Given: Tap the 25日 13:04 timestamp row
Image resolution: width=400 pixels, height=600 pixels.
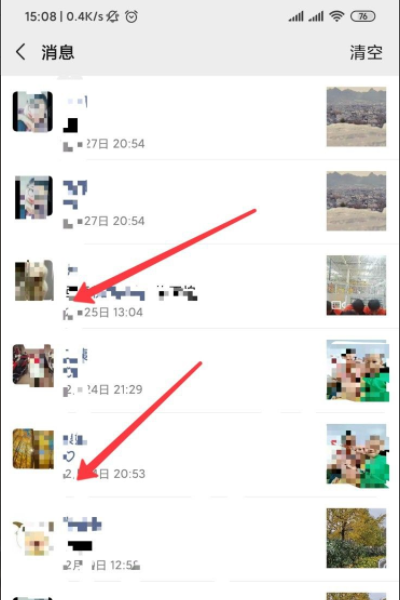Looking at the screenshot, I should (x=103, y=313).
